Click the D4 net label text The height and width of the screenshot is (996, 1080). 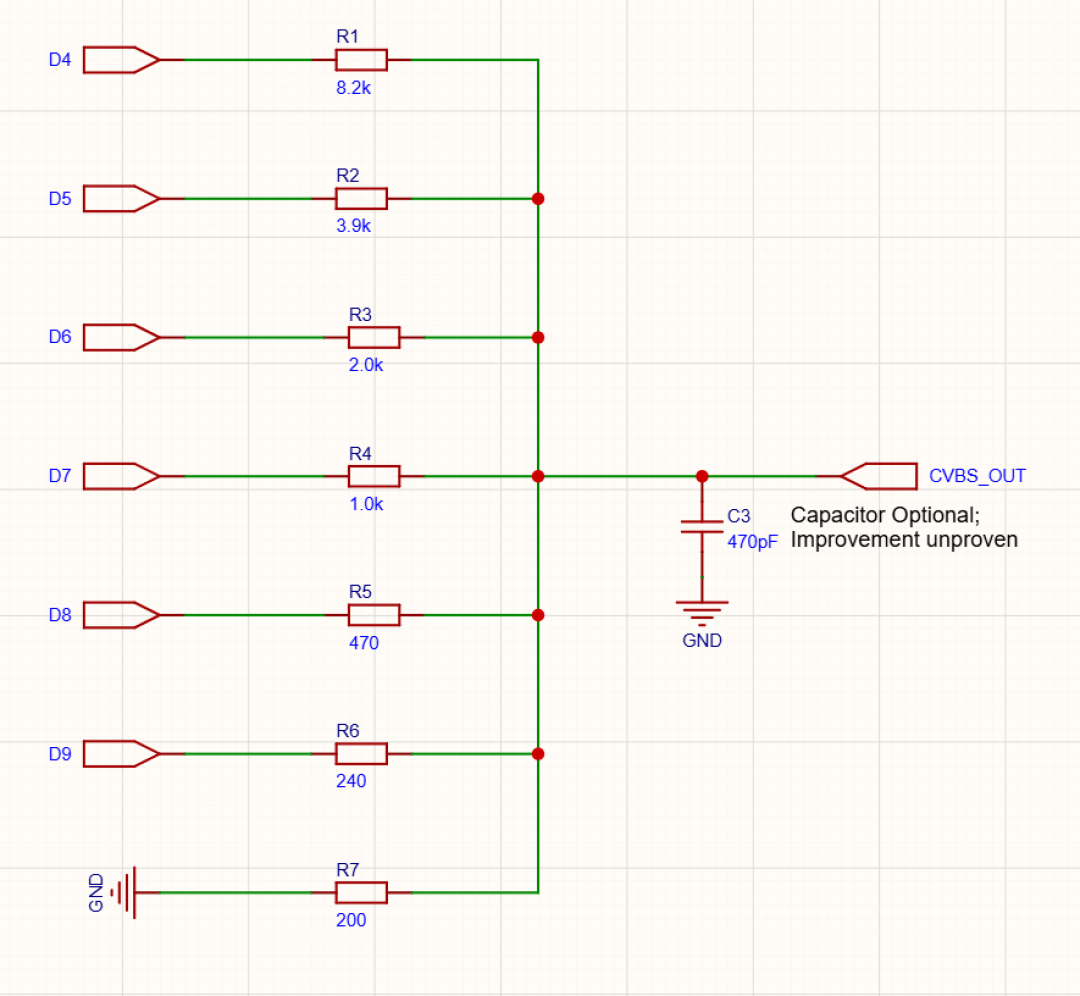pos(60,60)
